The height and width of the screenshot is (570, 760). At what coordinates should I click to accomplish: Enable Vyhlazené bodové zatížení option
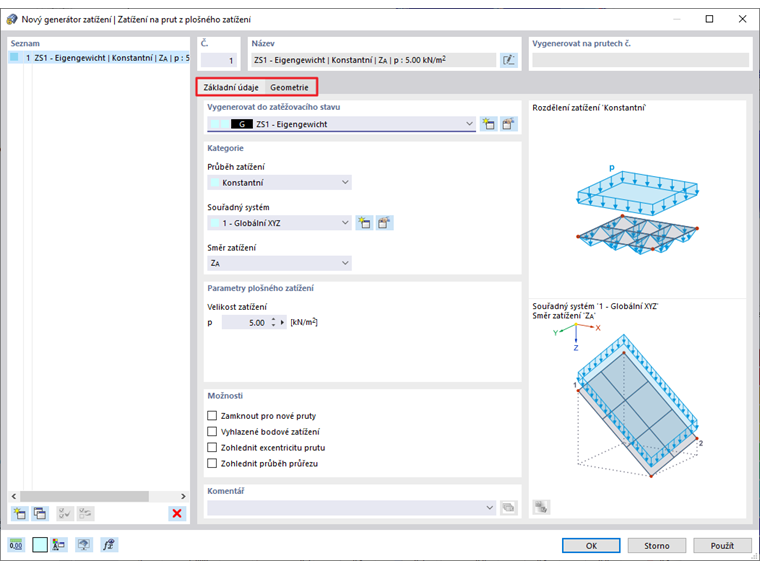[x=212, y=431]
